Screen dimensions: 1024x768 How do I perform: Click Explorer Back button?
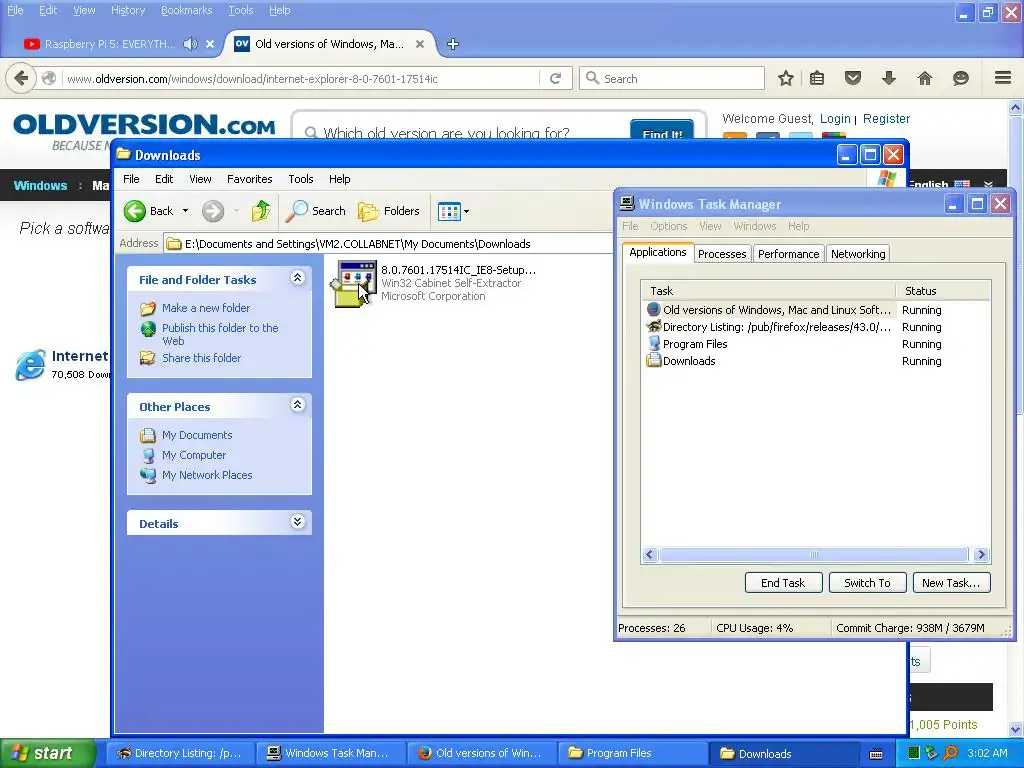(150, 211)
